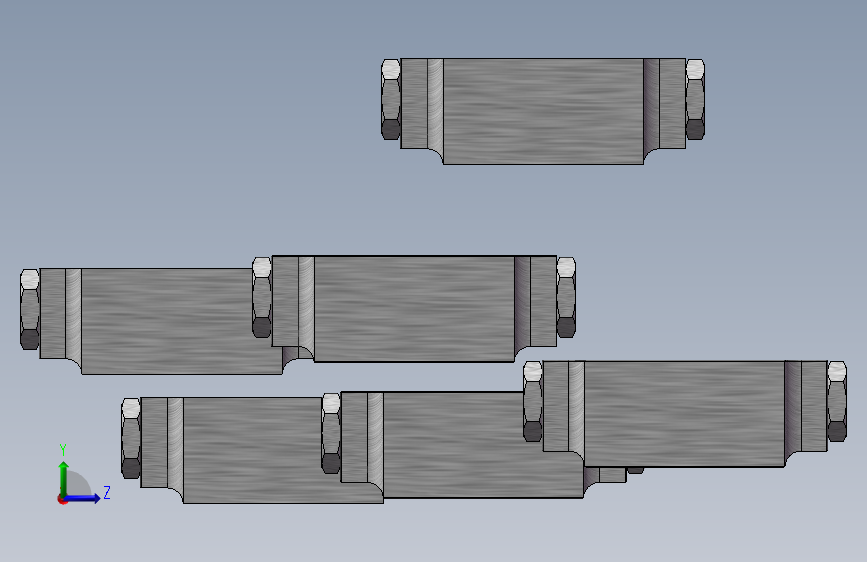Select the body of the isolated topmost block

543,111
